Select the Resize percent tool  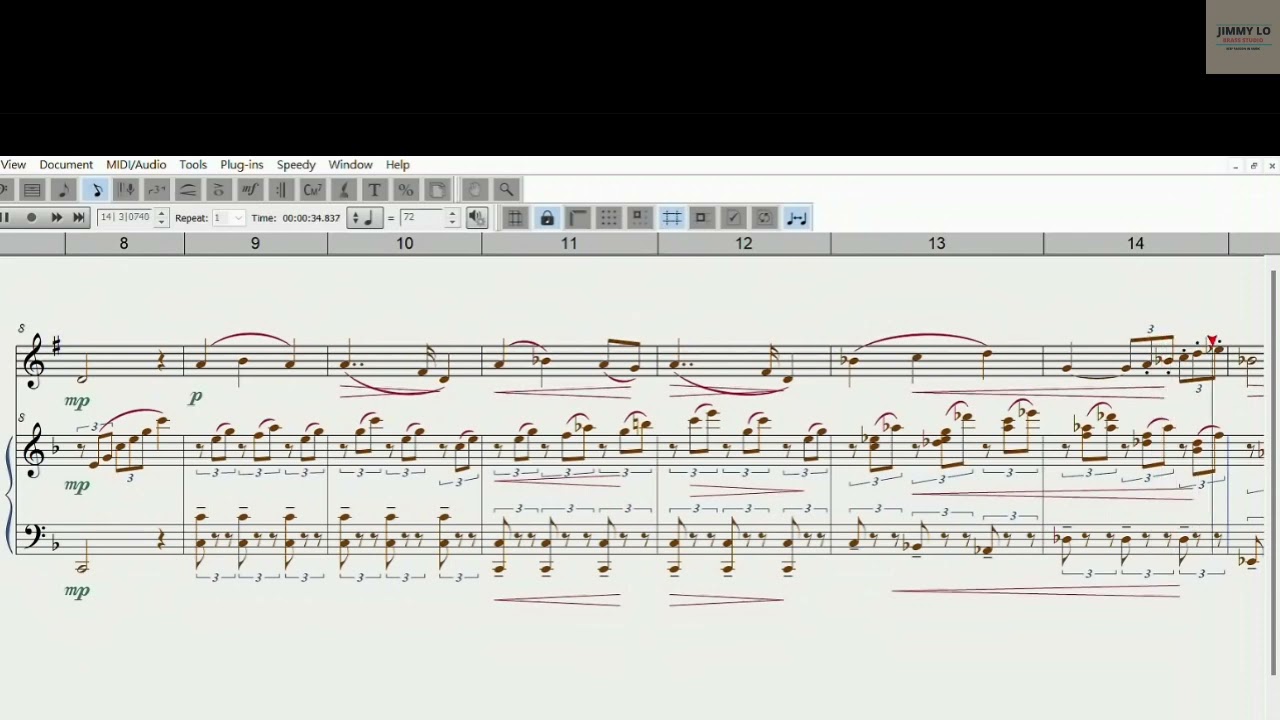(x=406, y=190)
